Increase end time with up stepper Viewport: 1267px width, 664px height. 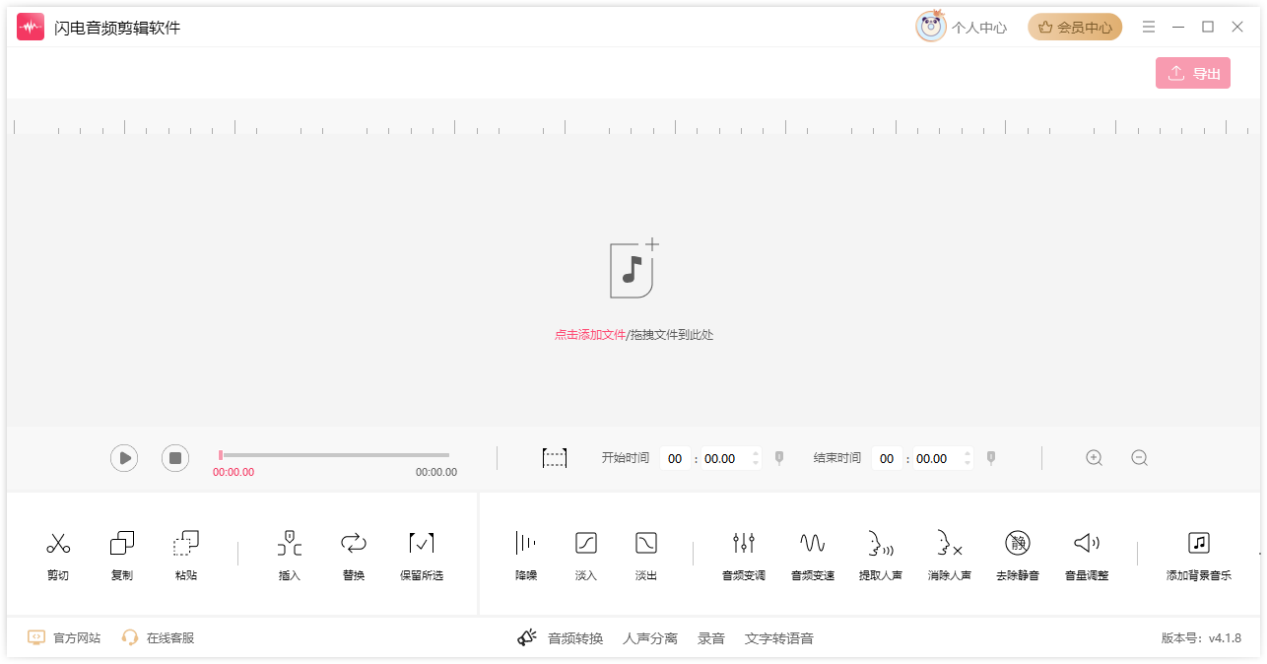click(x=967, y=453)
